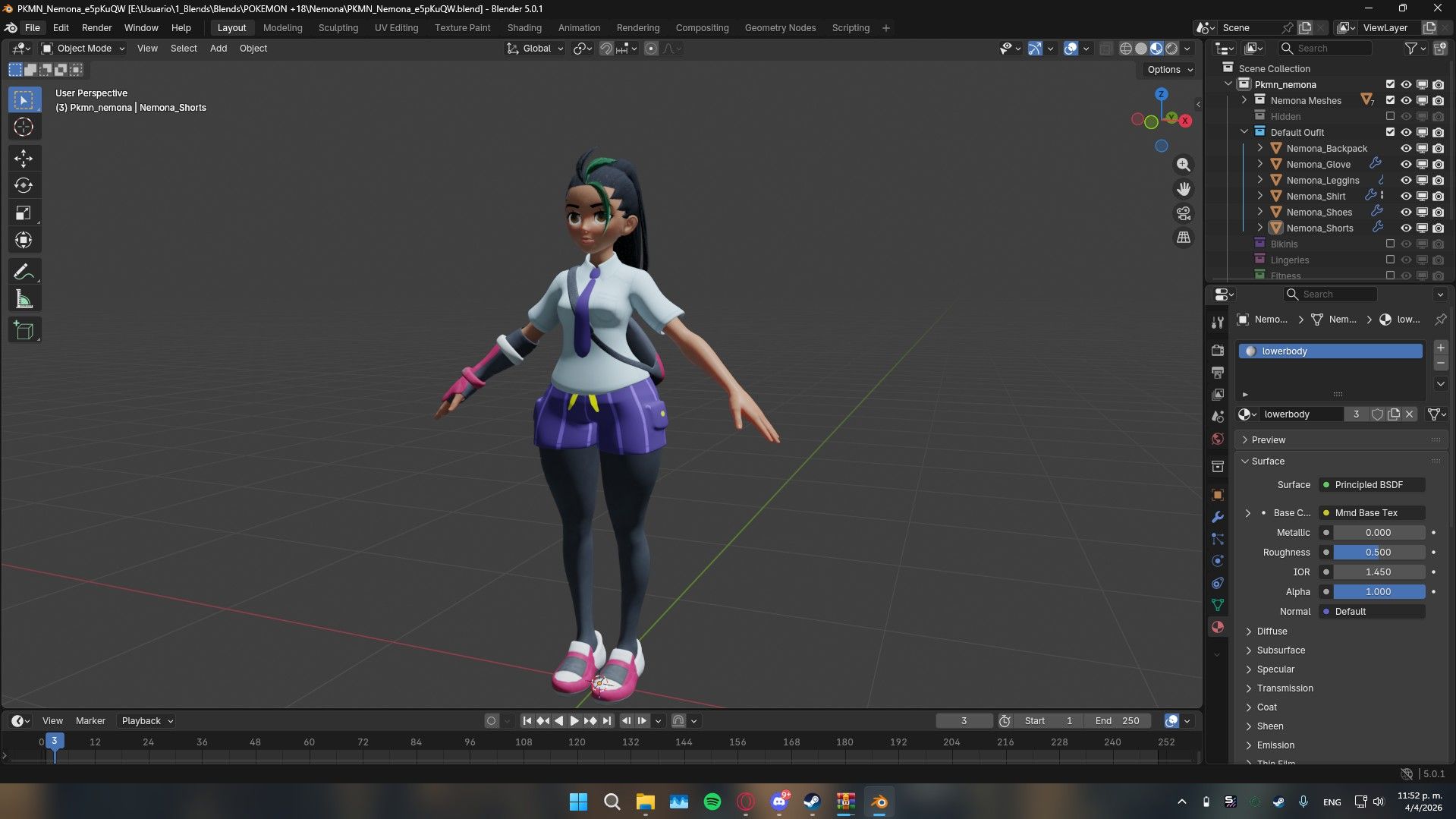Viewport: 1456px width, 819px height.
Task: Open the Particles properties tab
Action: tap(1218, 539)
